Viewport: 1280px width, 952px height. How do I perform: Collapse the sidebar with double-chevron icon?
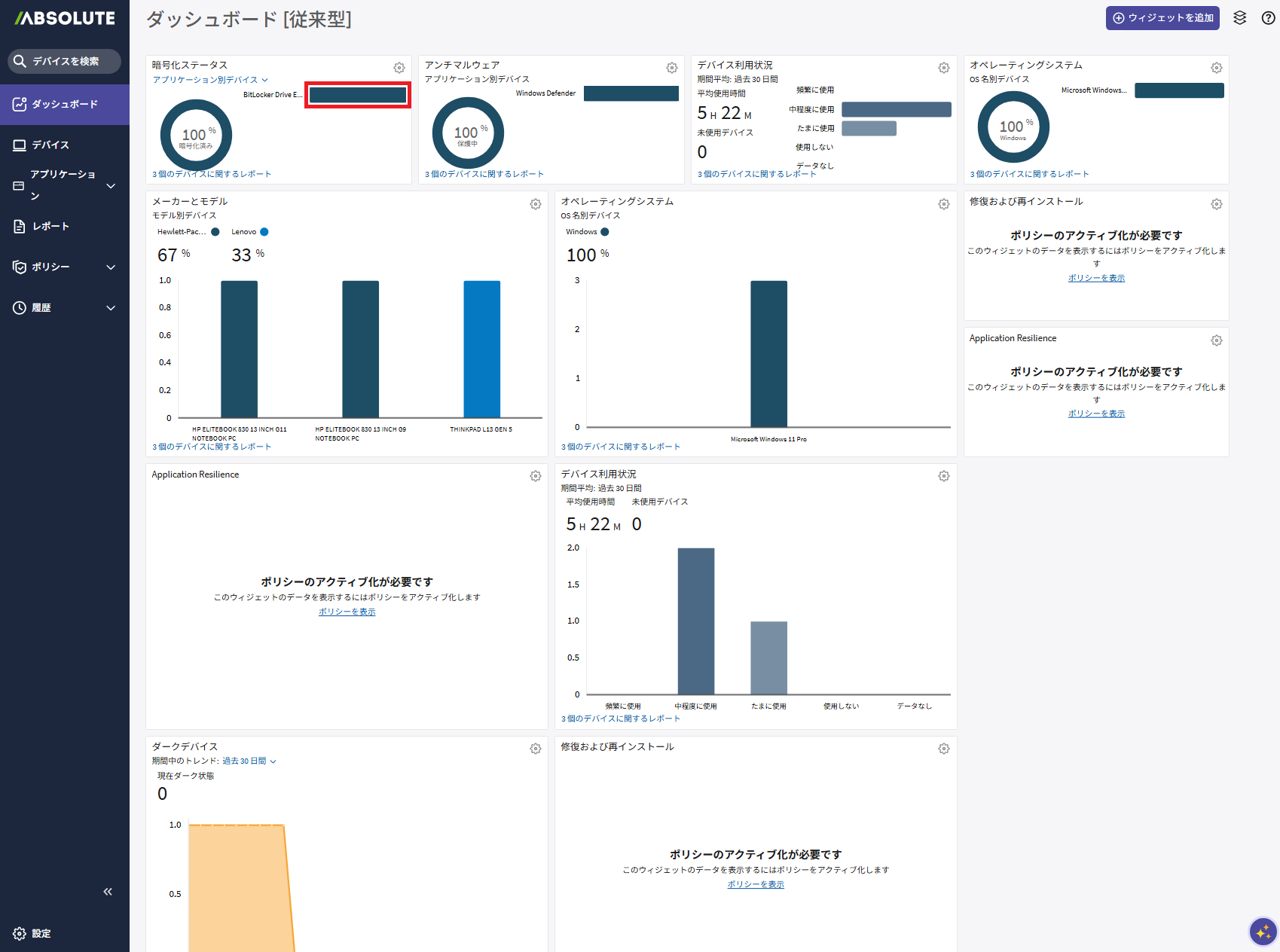coord(108,892)
